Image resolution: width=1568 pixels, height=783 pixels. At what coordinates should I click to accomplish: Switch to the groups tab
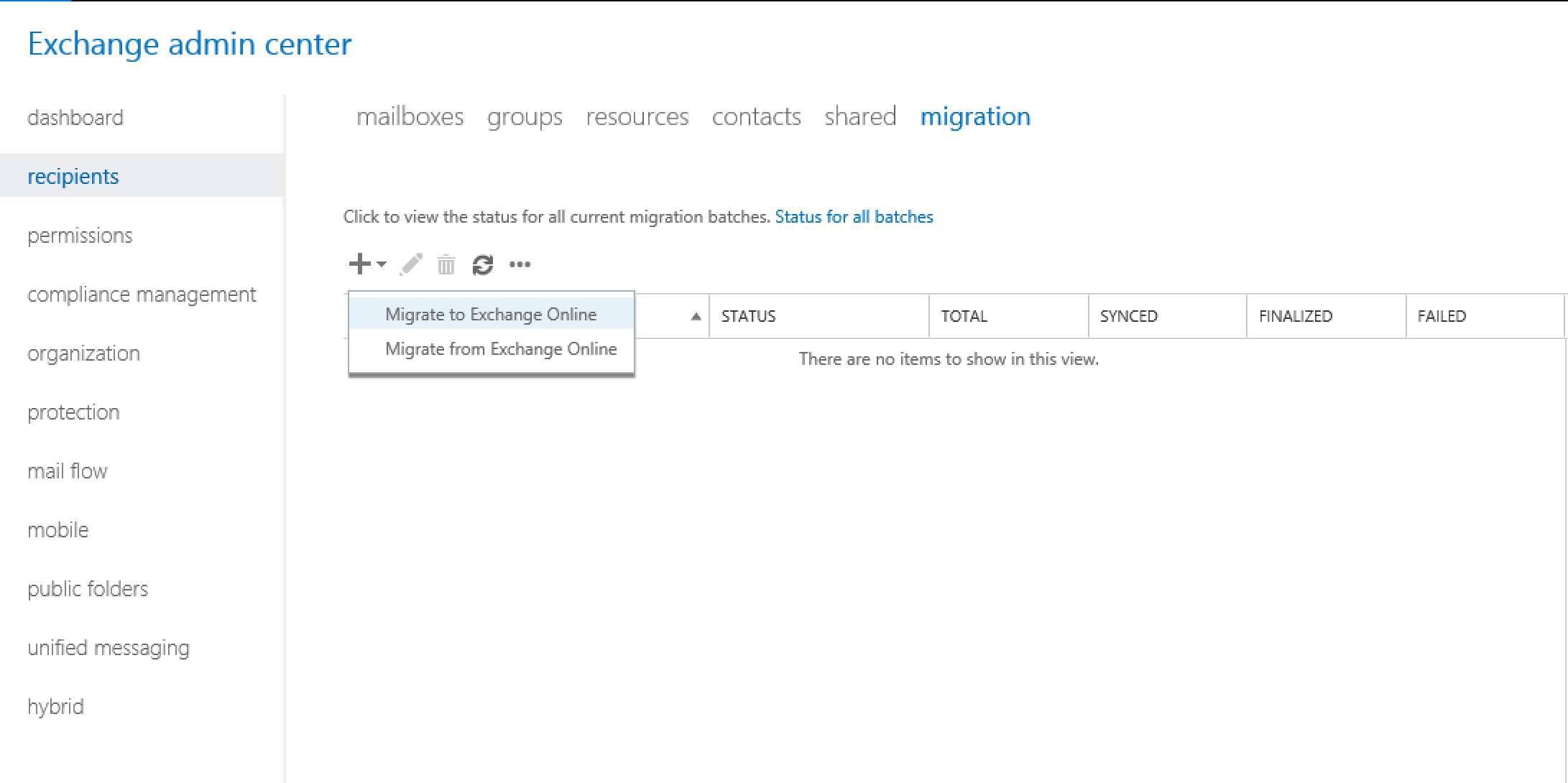(x=525, y=116)
